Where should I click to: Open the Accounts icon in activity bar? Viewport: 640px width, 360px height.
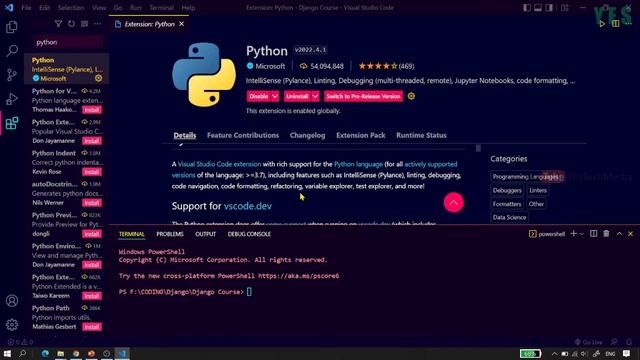point(11,301)
